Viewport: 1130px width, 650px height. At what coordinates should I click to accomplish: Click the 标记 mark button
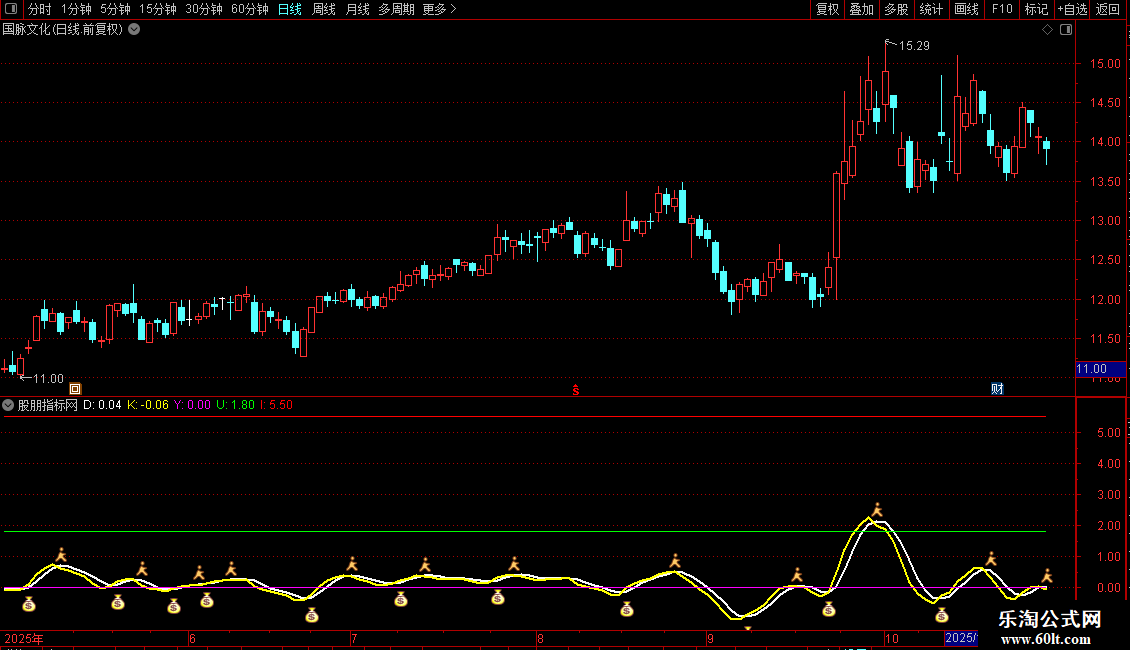coord(1036,9)
